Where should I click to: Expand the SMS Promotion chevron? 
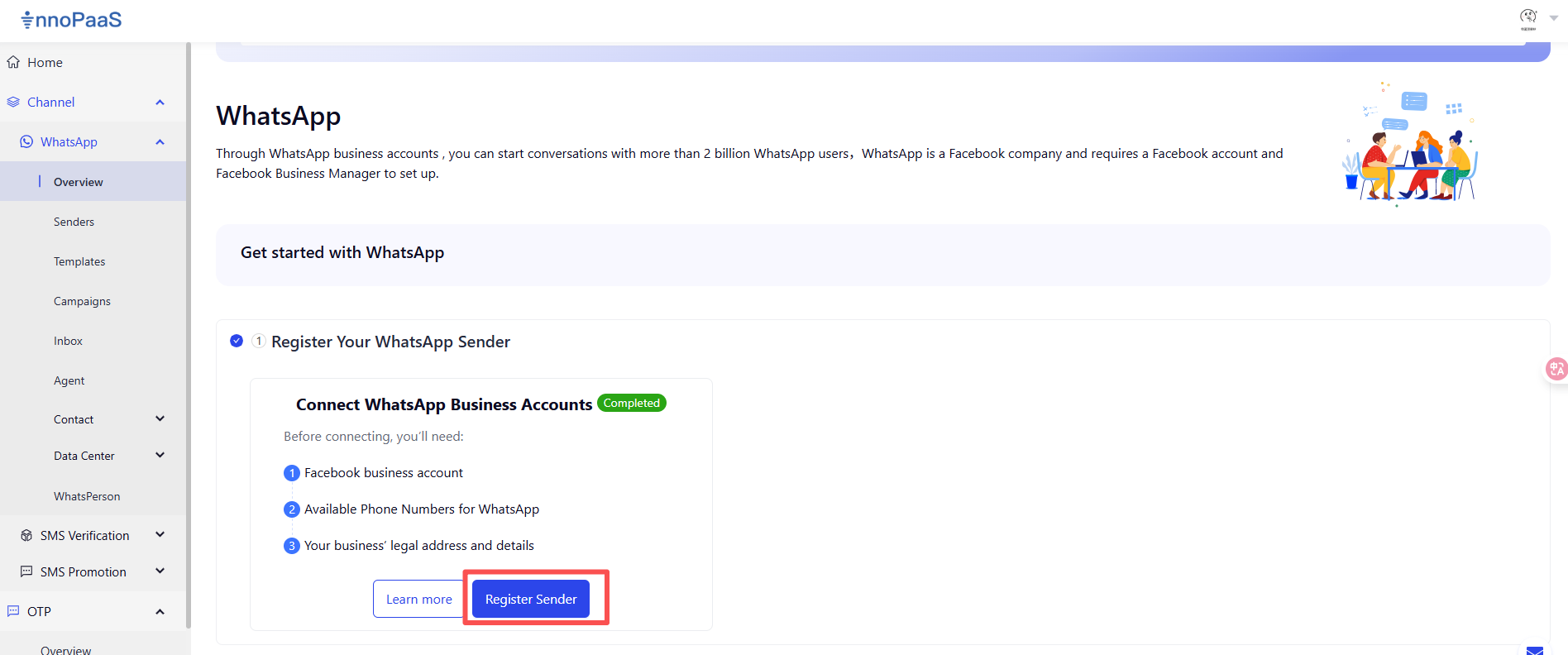pyautogui.click(x=160, y=571)
